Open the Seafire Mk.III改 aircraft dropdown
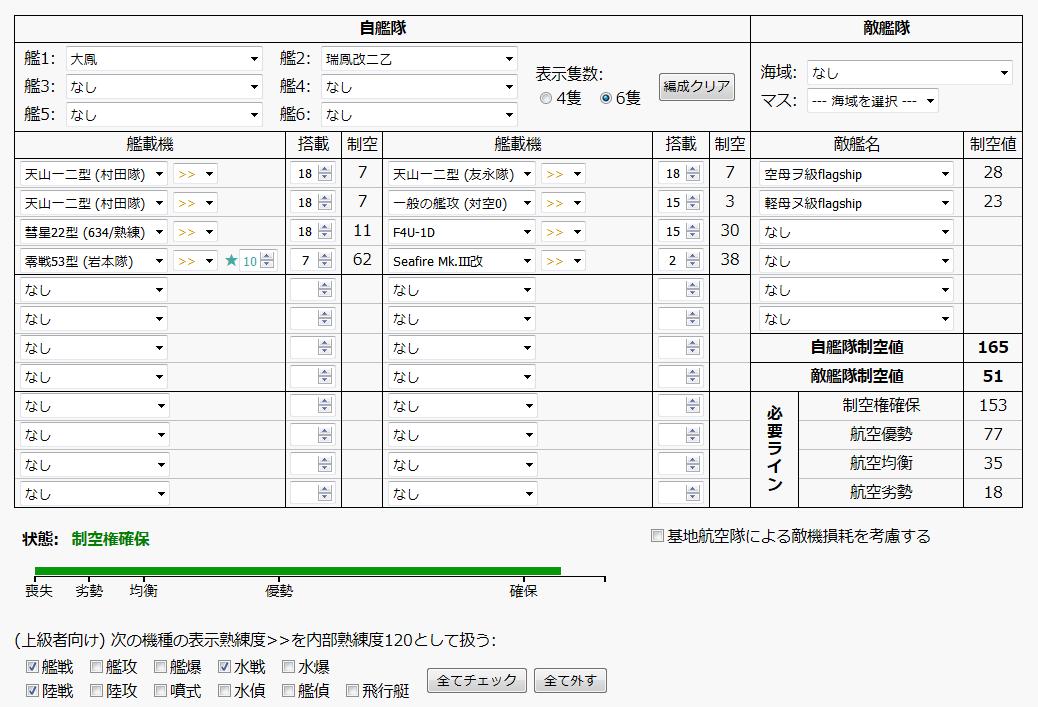The height and width of the screenshot is (707, 1038). [461, 261]
